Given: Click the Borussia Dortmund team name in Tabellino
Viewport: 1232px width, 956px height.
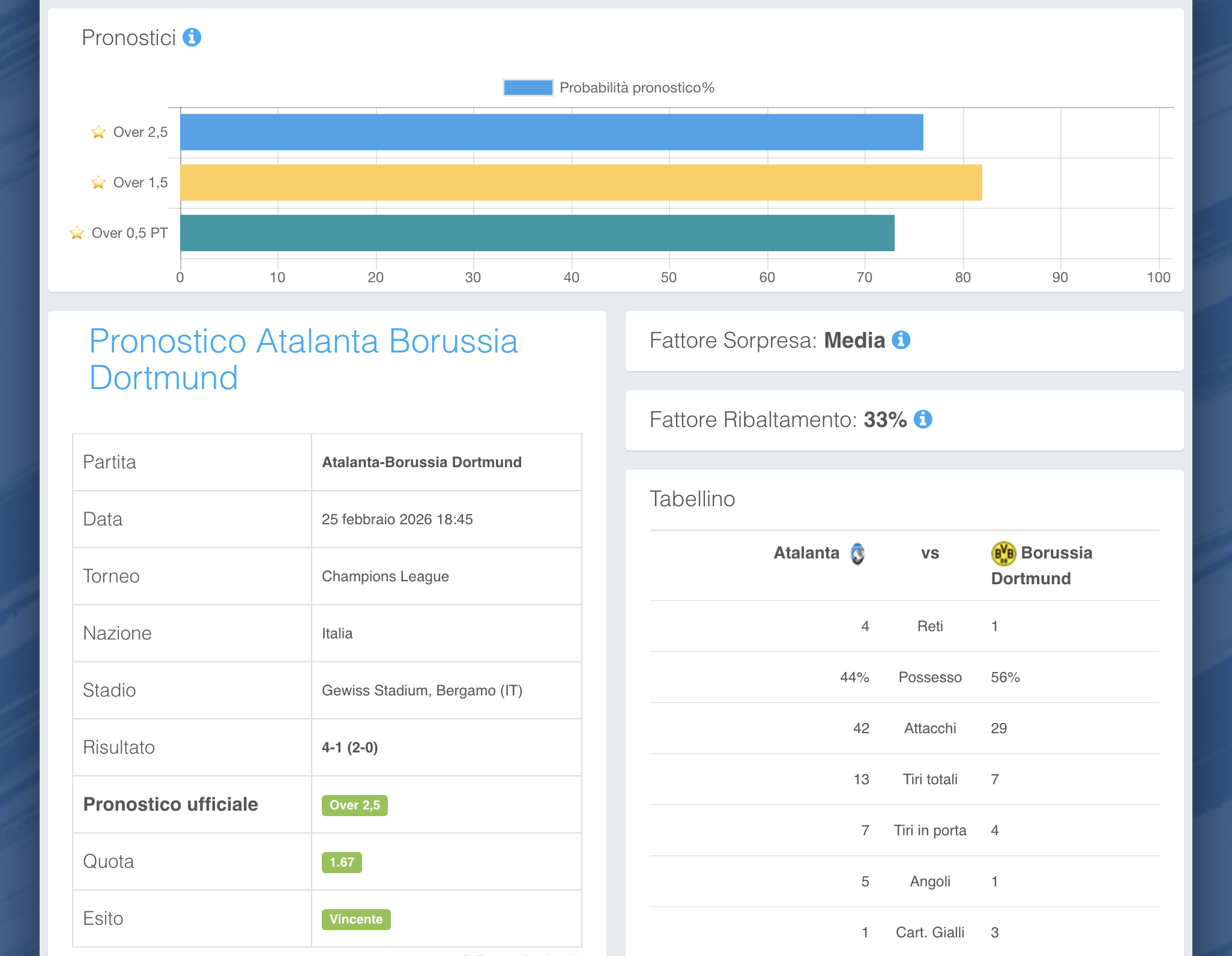Looking at the screenshot, I should (1056, 553).
